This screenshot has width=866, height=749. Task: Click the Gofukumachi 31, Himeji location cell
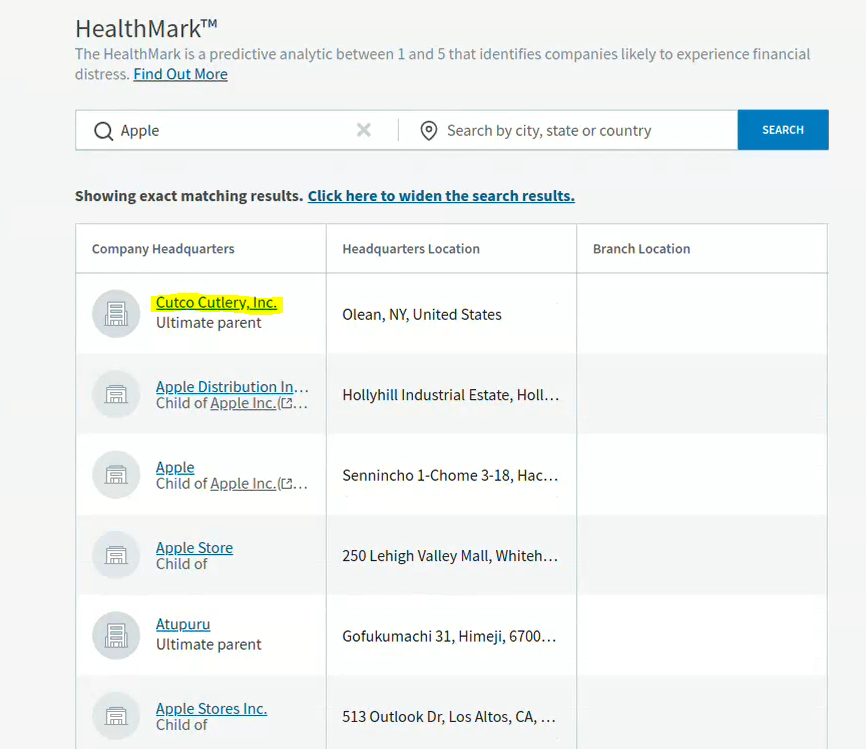(x=449, y=636)
